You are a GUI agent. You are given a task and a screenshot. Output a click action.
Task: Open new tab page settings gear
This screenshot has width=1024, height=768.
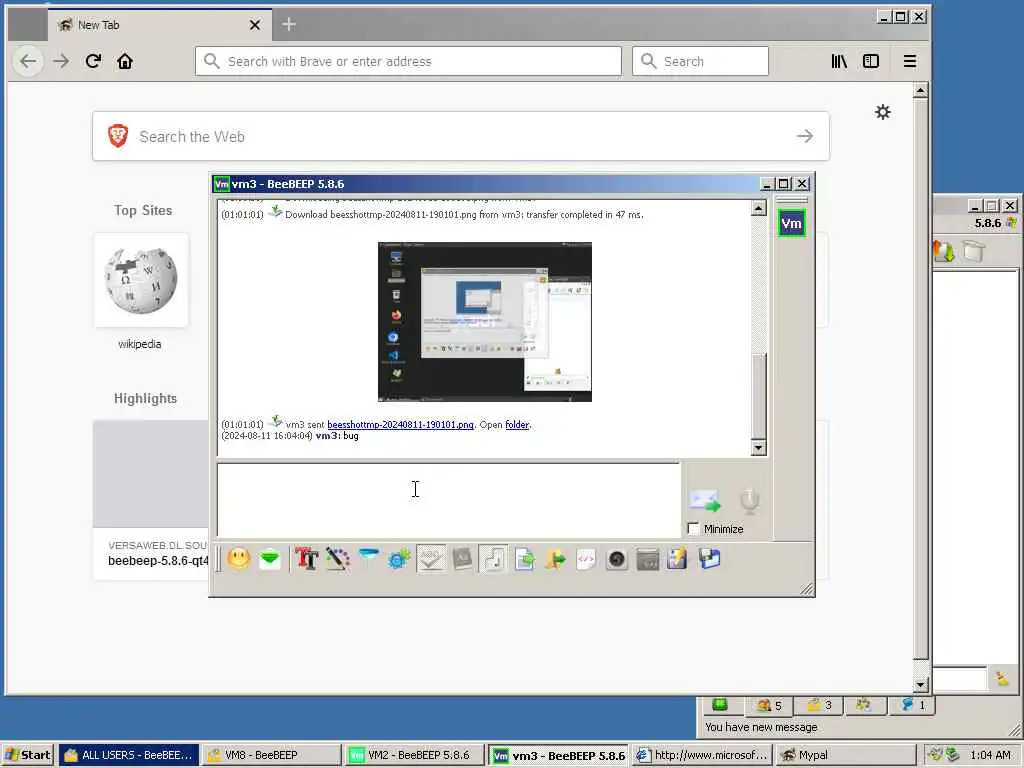pyautogui.click(x=883, y=112)
